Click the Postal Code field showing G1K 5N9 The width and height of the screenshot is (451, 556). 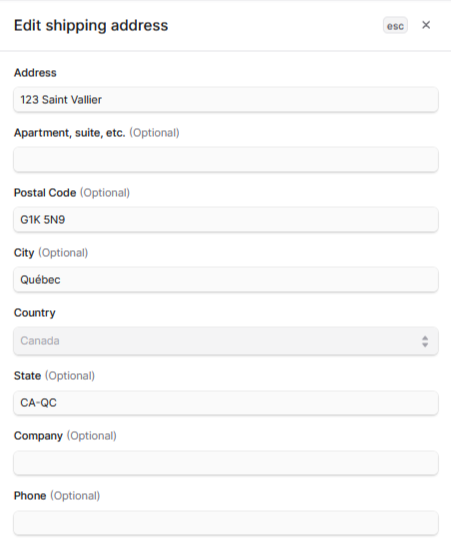(x=226, y=219)
